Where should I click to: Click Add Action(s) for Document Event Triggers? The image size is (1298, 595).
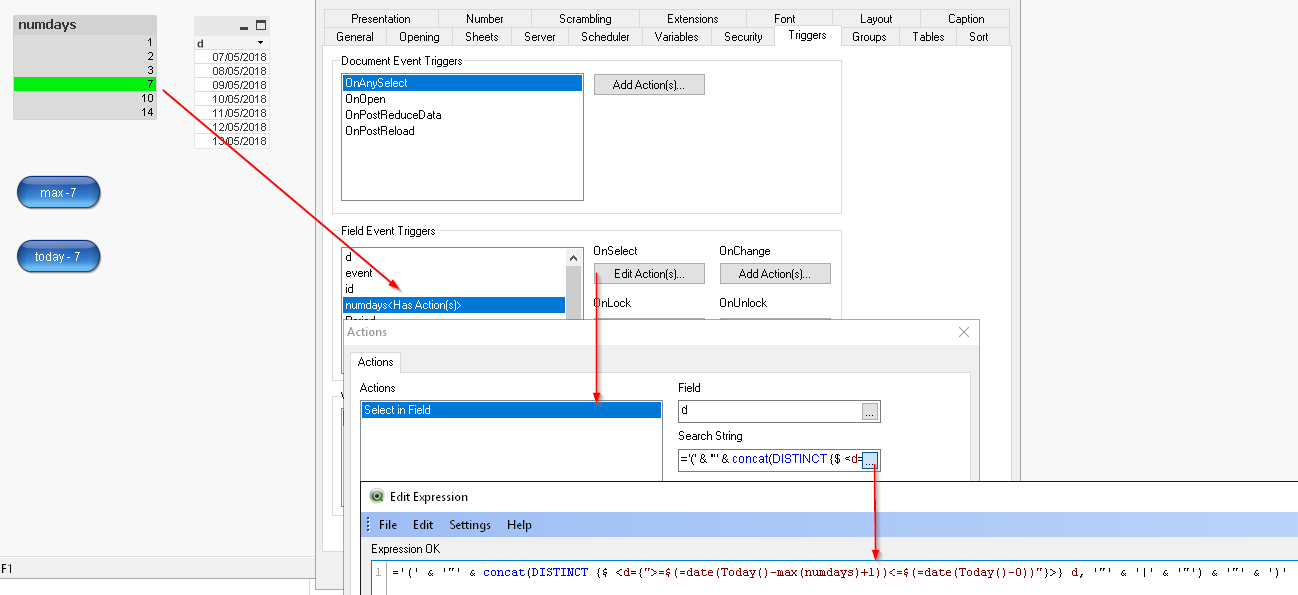pos(648,84)
